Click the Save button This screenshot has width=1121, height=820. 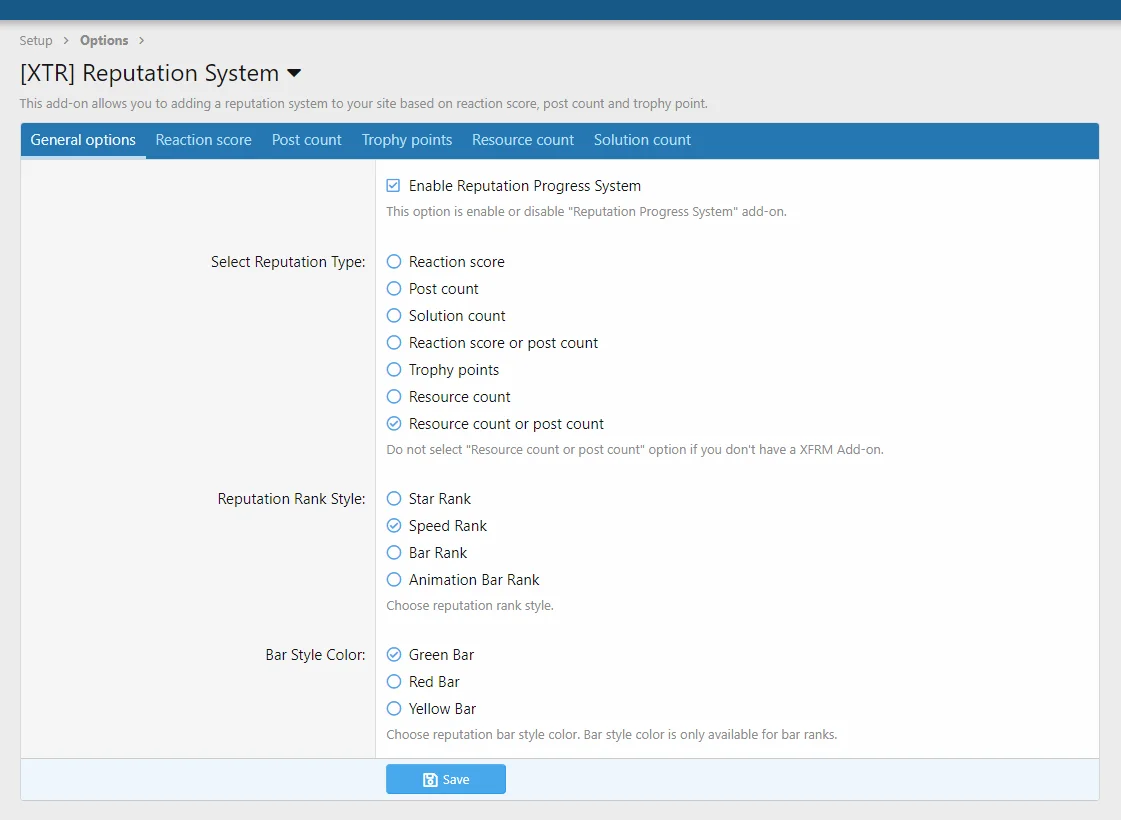446,779
